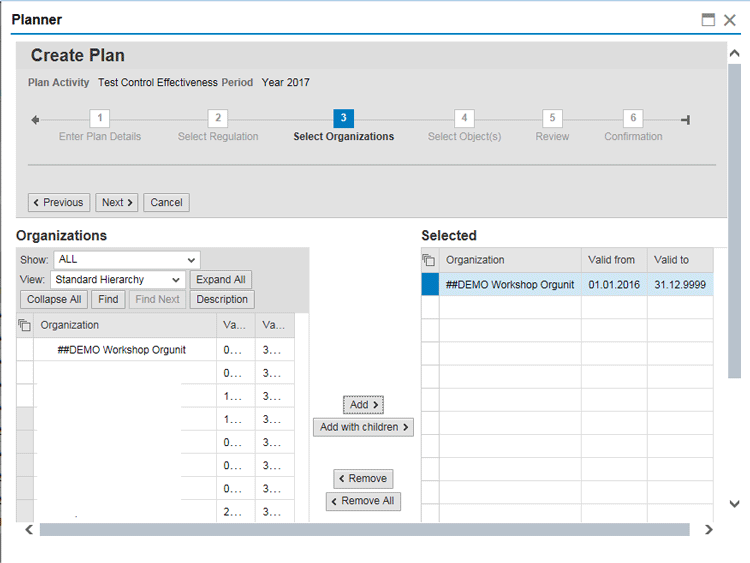750x563 pixels.
Task: Click select-all icon in Selected table header
Action: (x=430, y=260)
